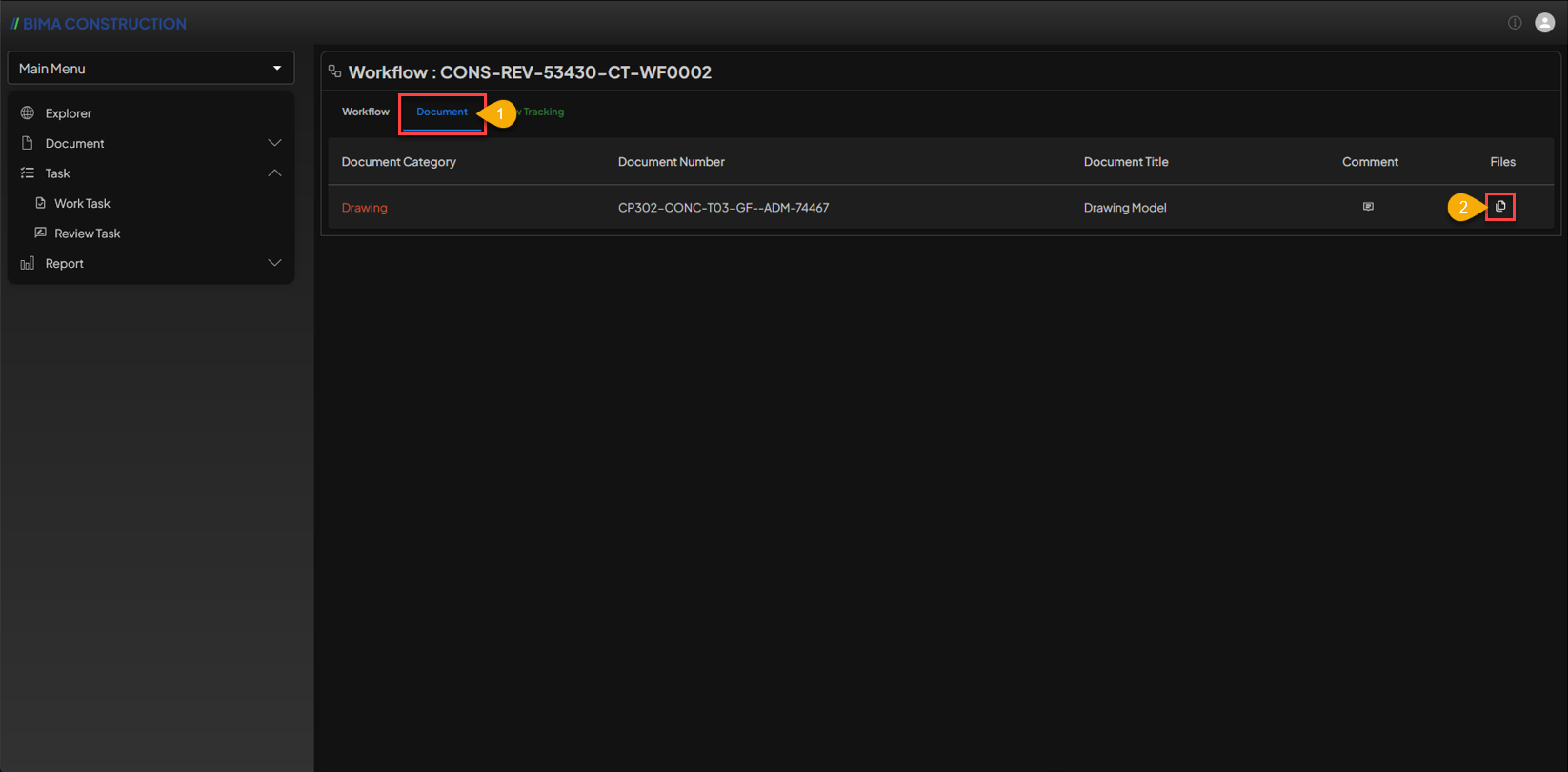Screen dimensions: 1568x772
Task: Open the comment icon for the Drawing row
Action: coord(1368,207)
